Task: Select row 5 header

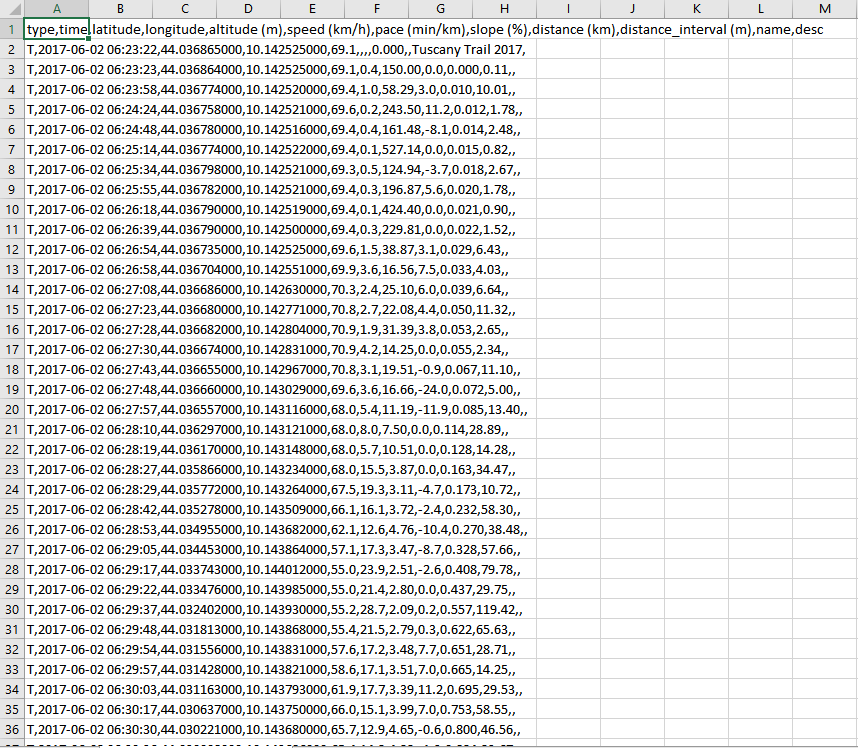Action: [x=11, y=109]
